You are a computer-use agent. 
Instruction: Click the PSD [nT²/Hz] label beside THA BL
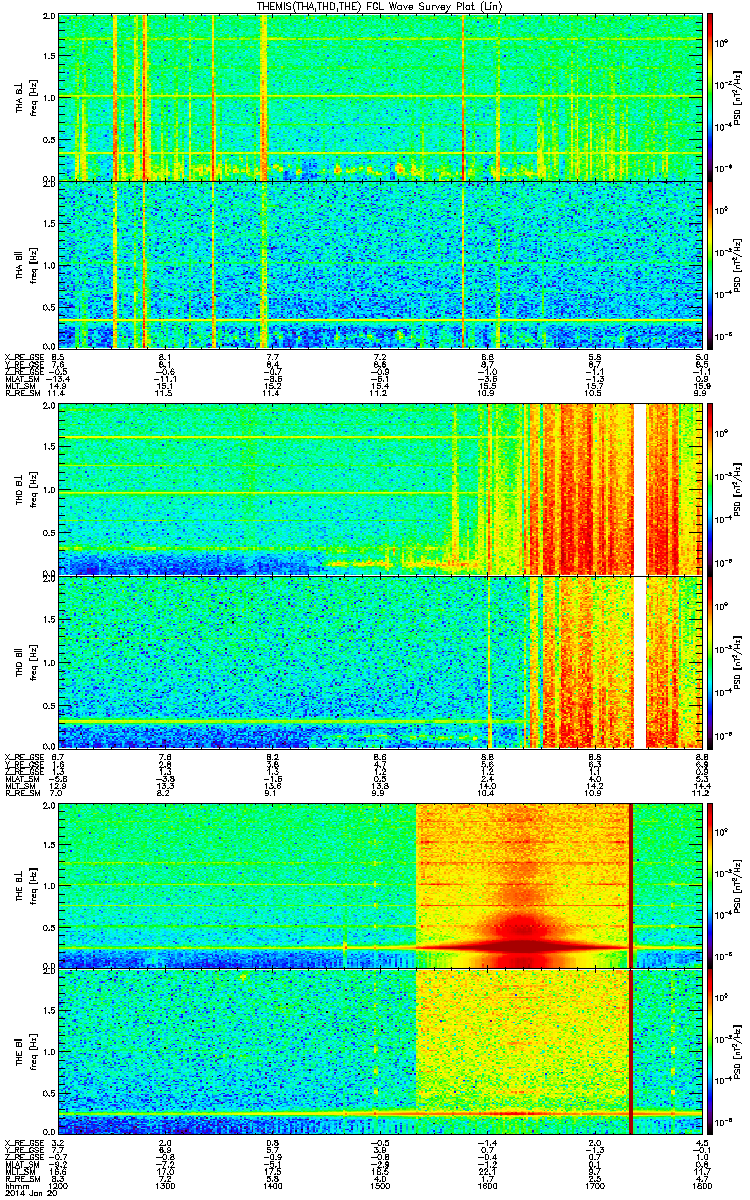point(738,97)
